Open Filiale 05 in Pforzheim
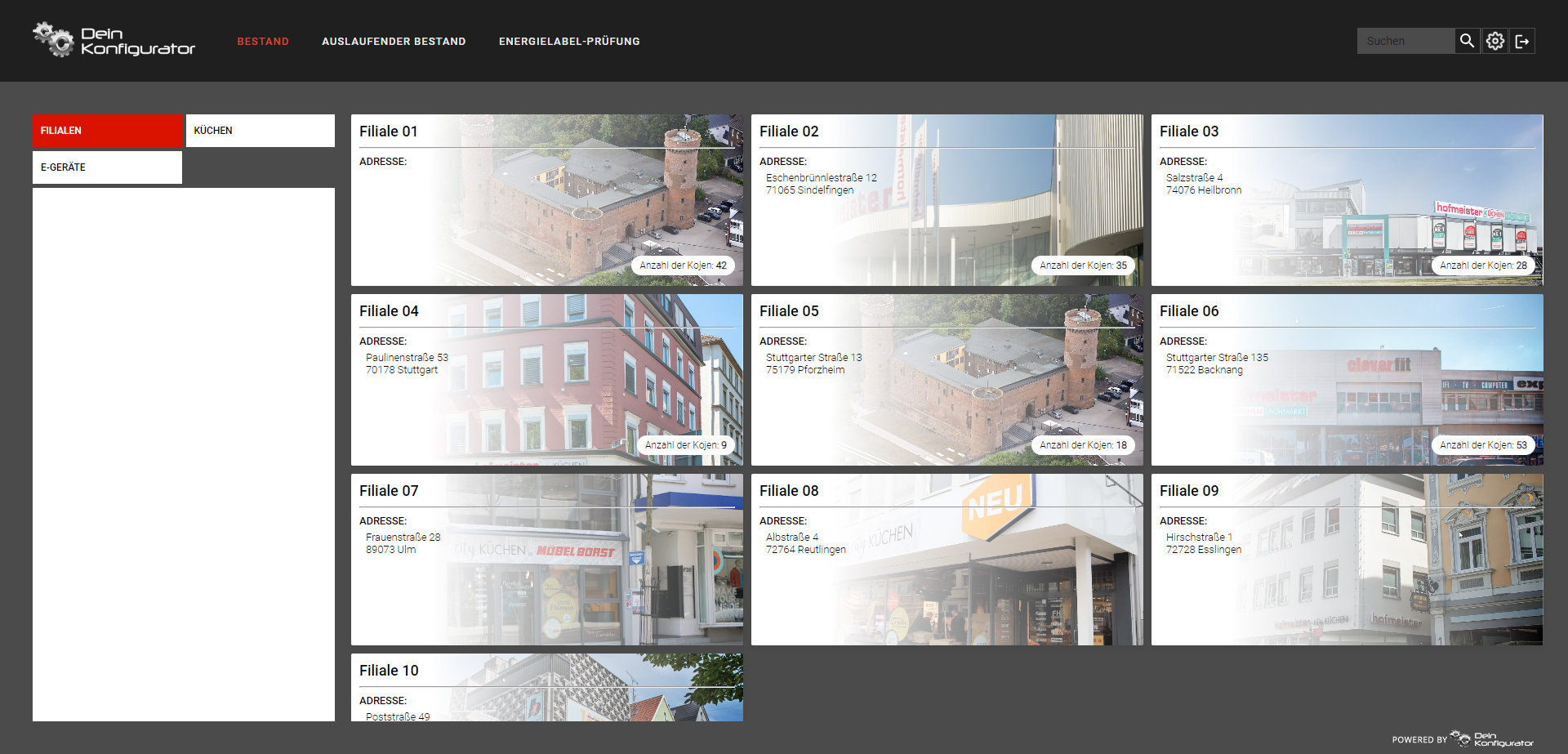Screen dimensions: 1568x754 pos(947,380)
